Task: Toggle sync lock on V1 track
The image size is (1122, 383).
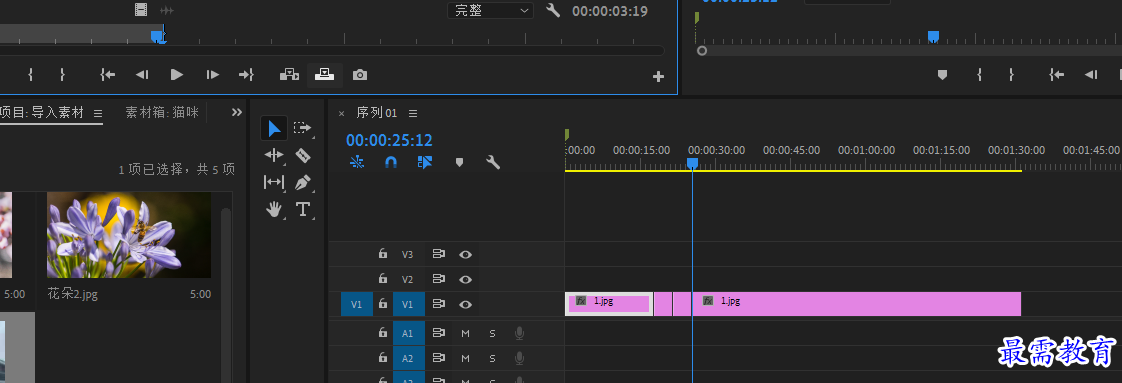Action: (439, 304)
